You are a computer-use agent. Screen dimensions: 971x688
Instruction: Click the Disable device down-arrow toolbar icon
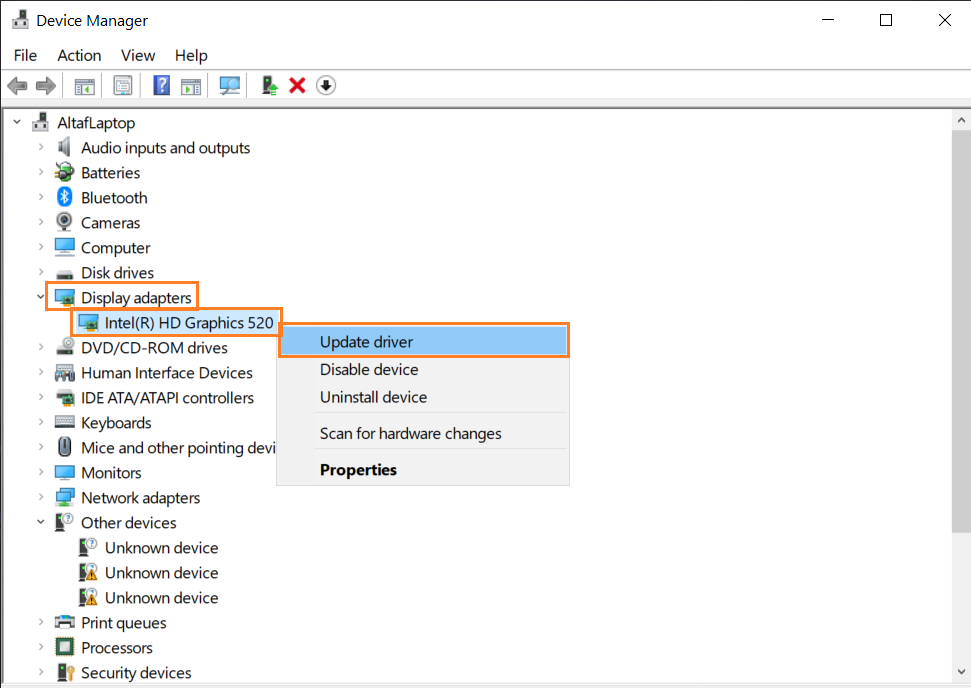click(326, 85)
